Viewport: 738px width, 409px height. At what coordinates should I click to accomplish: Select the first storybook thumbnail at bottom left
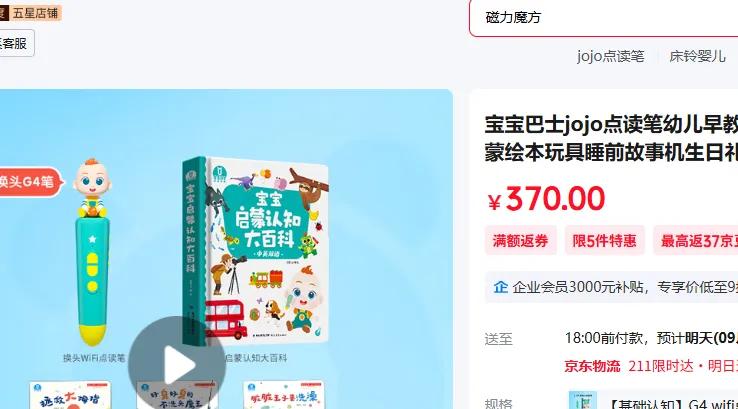[70, 395]
